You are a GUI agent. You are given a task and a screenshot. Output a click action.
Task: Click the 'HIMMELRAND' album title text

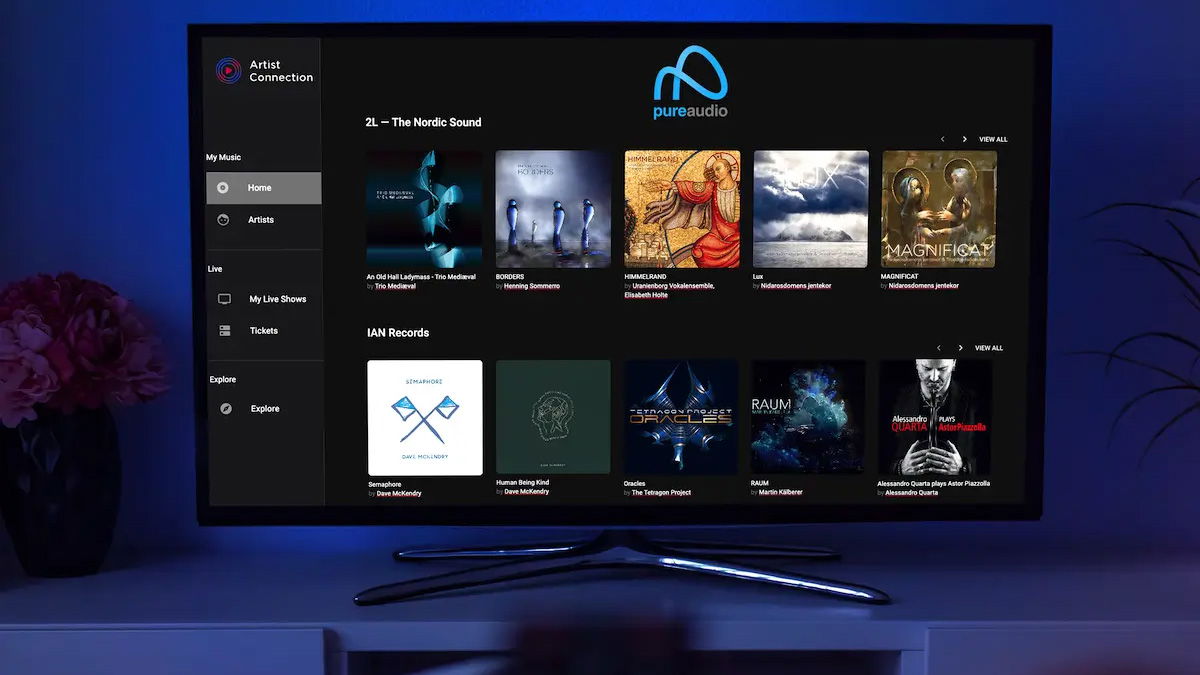coord(646,277)
